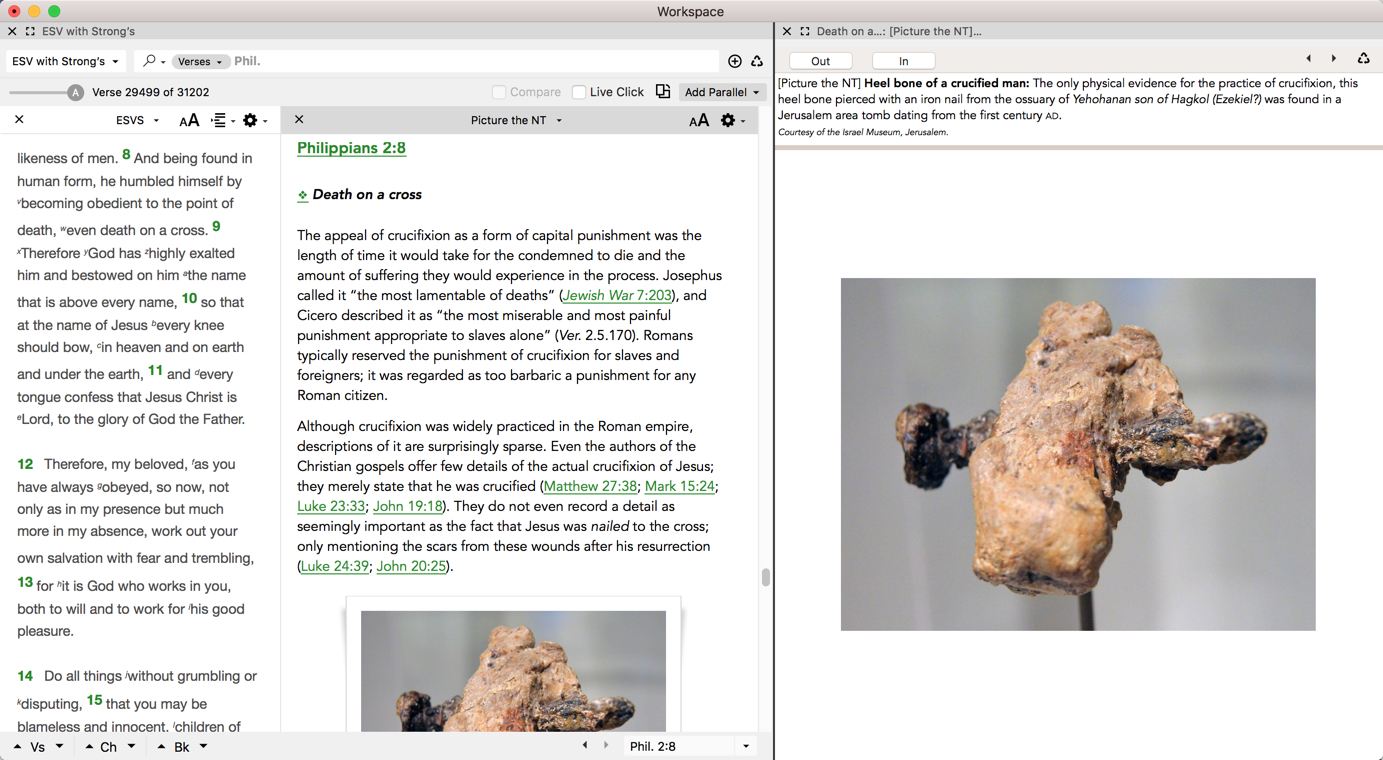Change text size in ESVS pane
Image resolution: width=1383 pixels, height=760 pixels.
coord(189,120)
